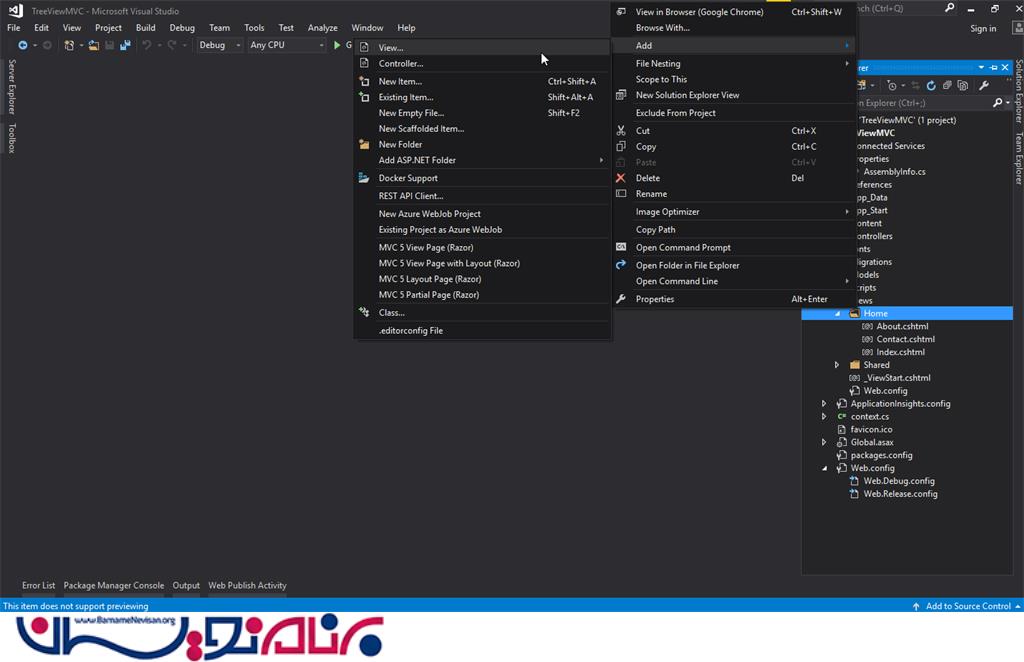This screenshot has height=662, width=1024.
Task: Open the Solution Explorer search options dropdown arrow
Action: 1008,102
